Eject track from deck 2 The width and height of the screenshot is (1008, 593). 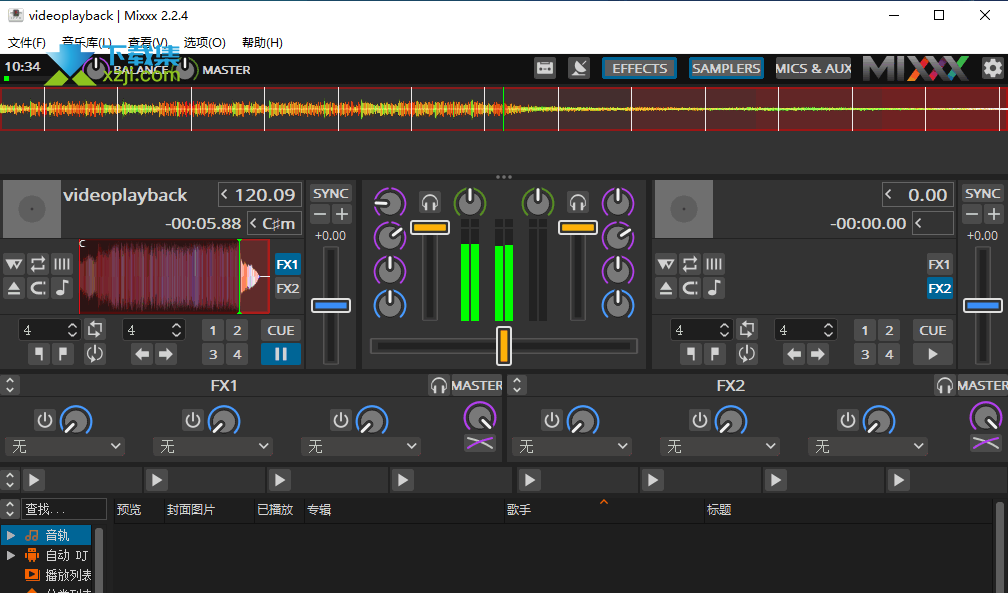pos(666,287)
